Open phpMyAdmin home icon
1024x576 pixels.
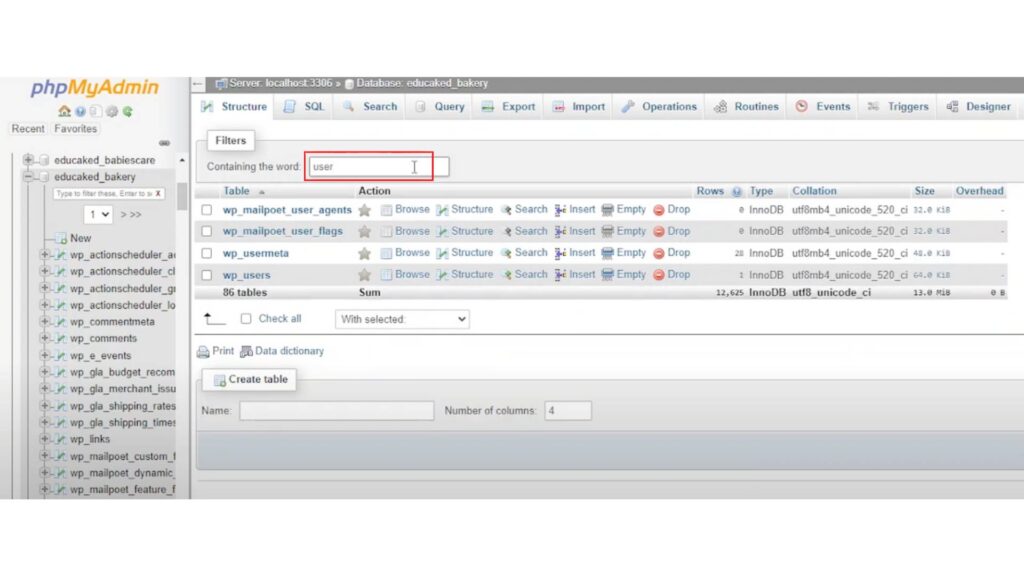pos(64,112)
